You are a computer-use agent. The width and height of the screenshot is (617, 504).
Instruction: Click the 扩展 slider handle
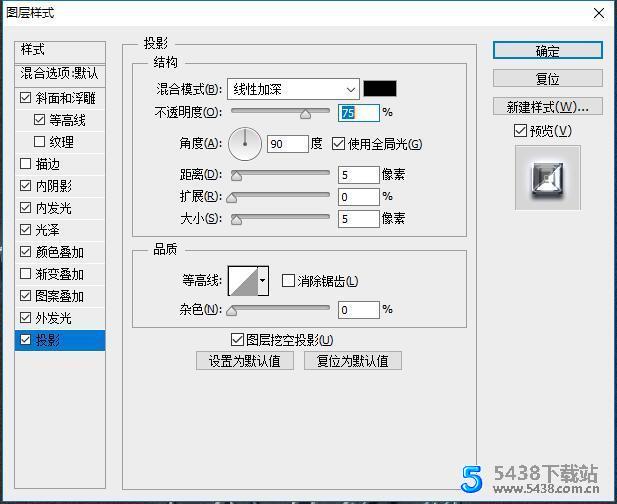tap(232, 198)
